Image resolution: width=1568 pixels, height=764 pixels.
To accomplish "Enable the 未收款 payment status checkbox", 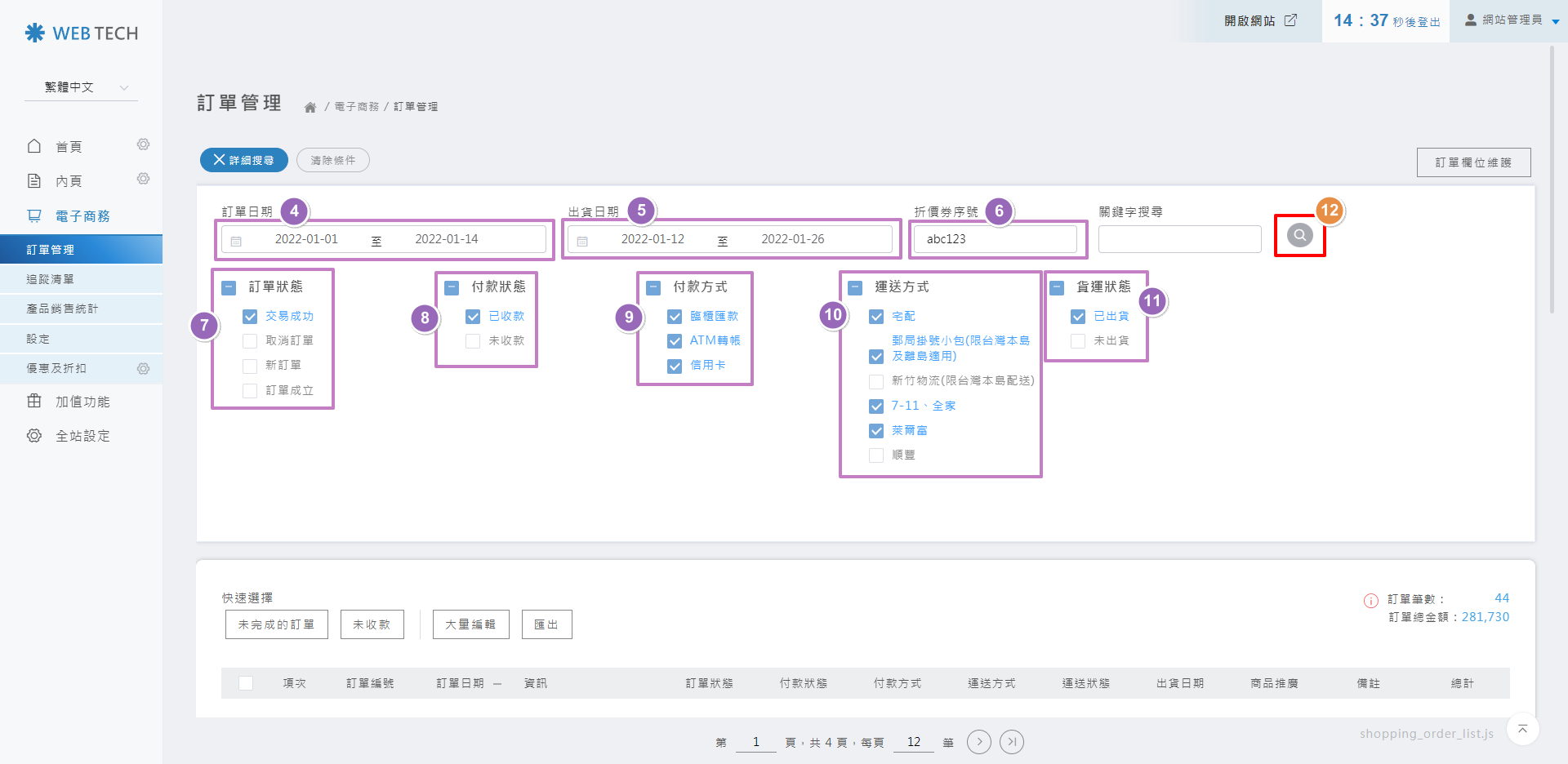I will tap(473, 341).
